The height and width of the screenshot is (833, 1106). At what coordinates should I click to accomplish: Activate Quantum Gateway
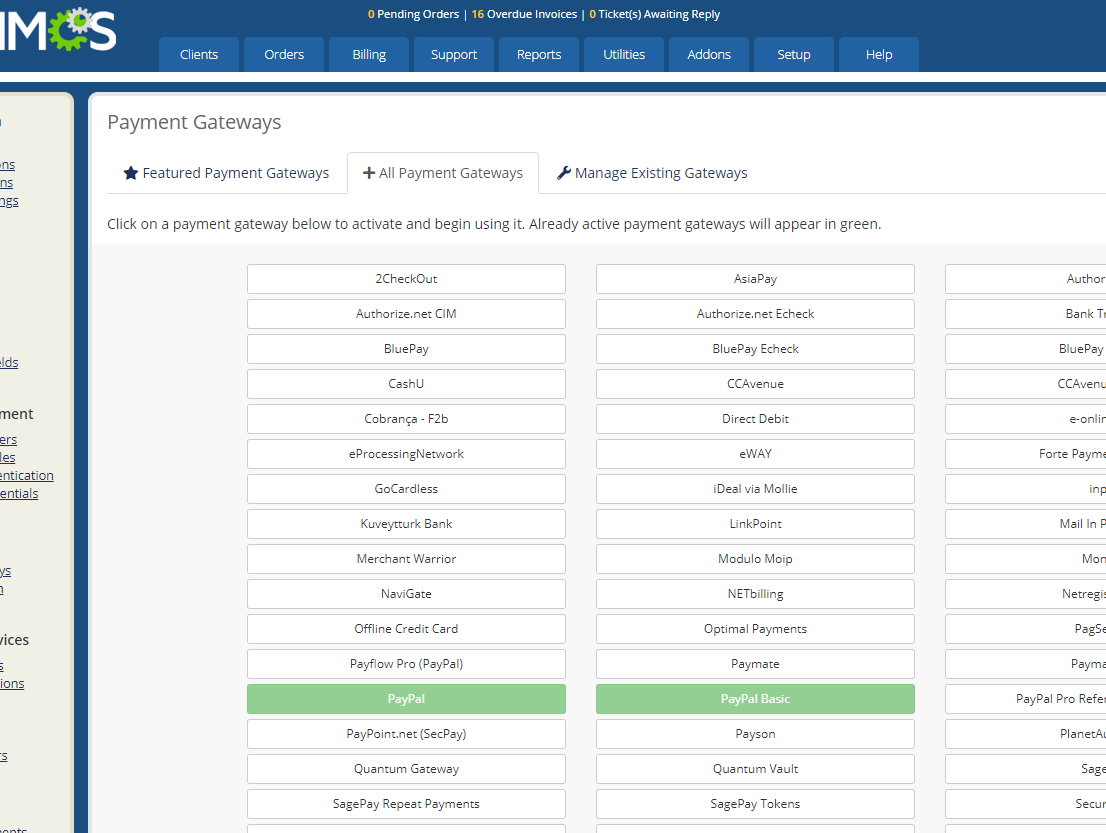406,769
